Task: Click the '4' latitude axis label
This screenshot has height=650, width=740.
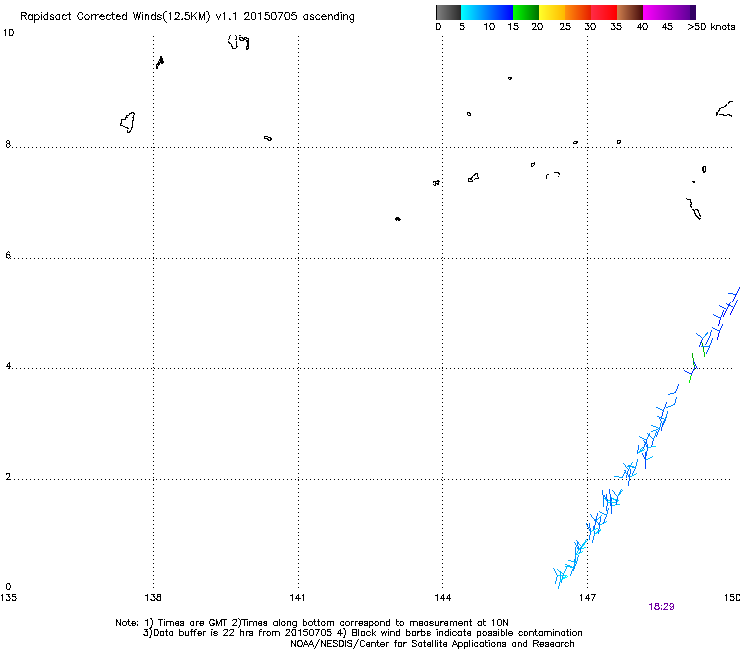Action: pos(8,366)
